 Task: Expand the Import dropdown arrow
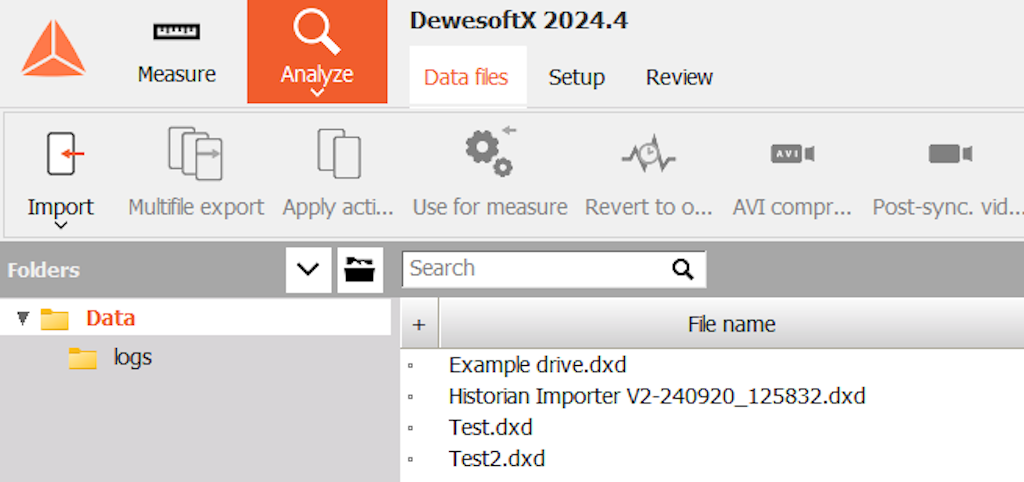(x=61, y=226)
